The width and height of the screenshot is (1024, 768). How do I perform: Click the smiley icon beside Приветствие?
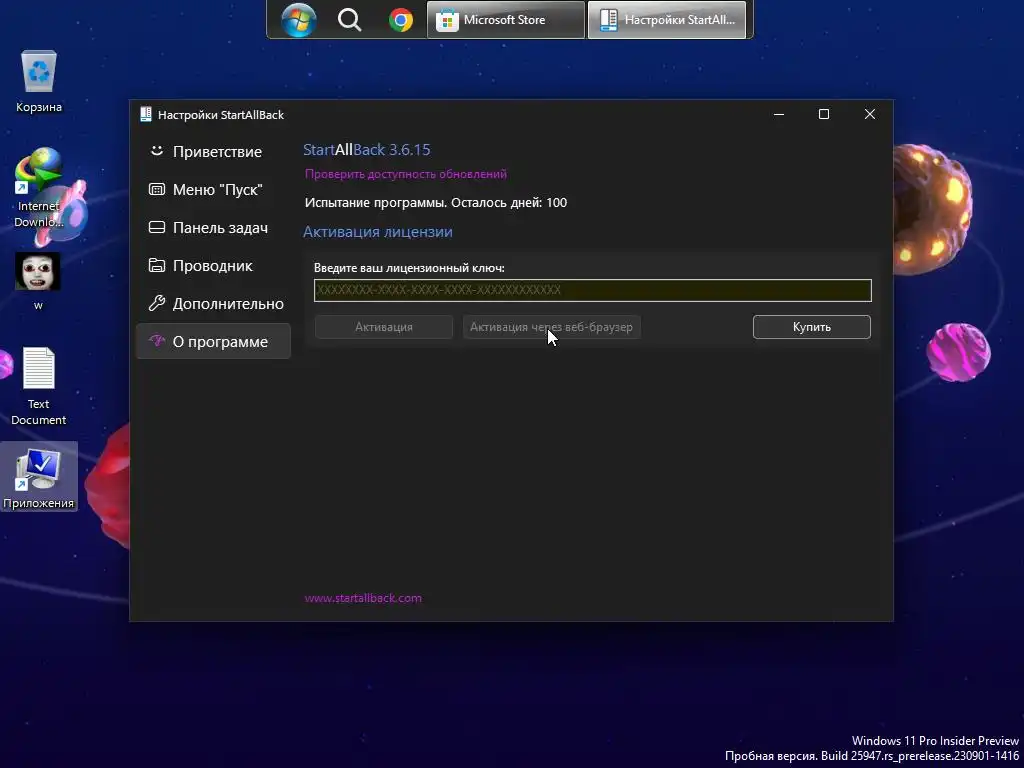pyautogui.click(x=156, y=151)
